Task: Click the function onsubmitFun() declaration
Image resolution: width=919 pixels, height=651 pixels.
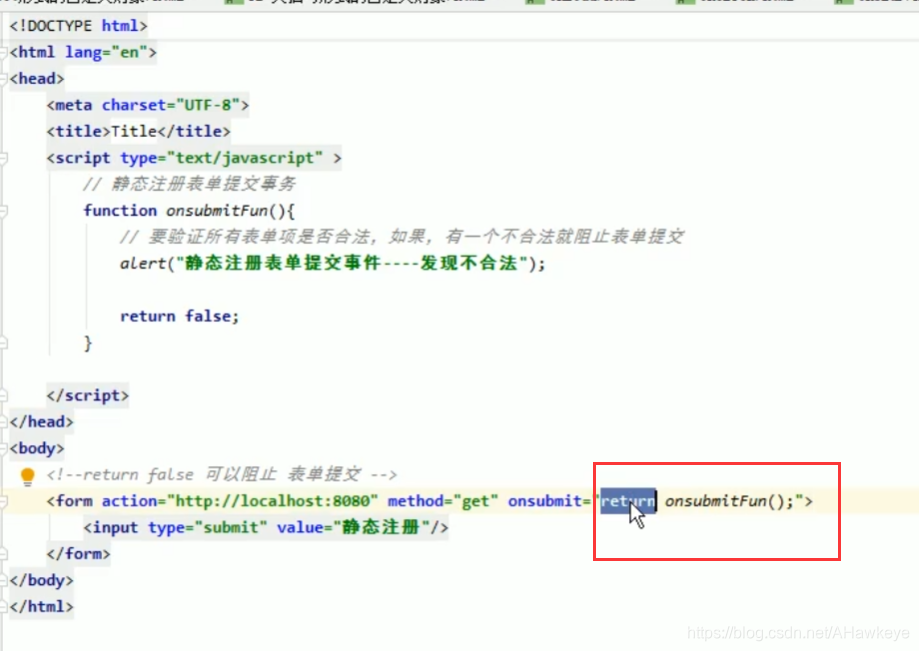Action: point(189,210)
